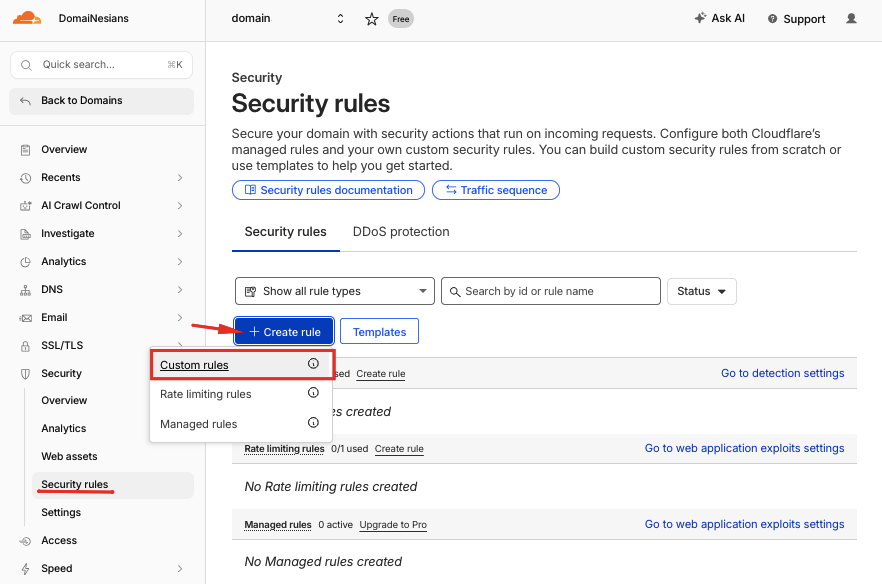The image size is (882, 584).
Task: Expand the Analytics section chevron
Action: (x=180, y=262)
